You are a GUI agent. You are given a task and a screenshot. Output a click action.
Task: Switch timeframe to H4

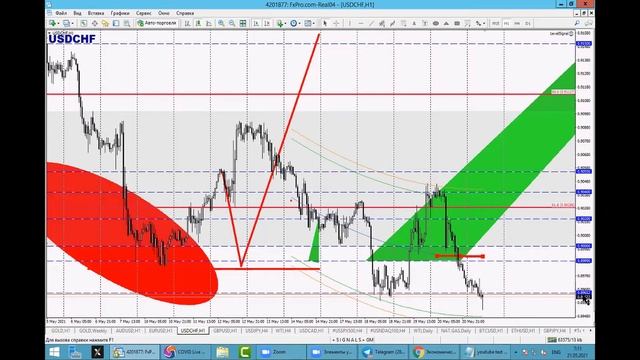pos(517,23)
